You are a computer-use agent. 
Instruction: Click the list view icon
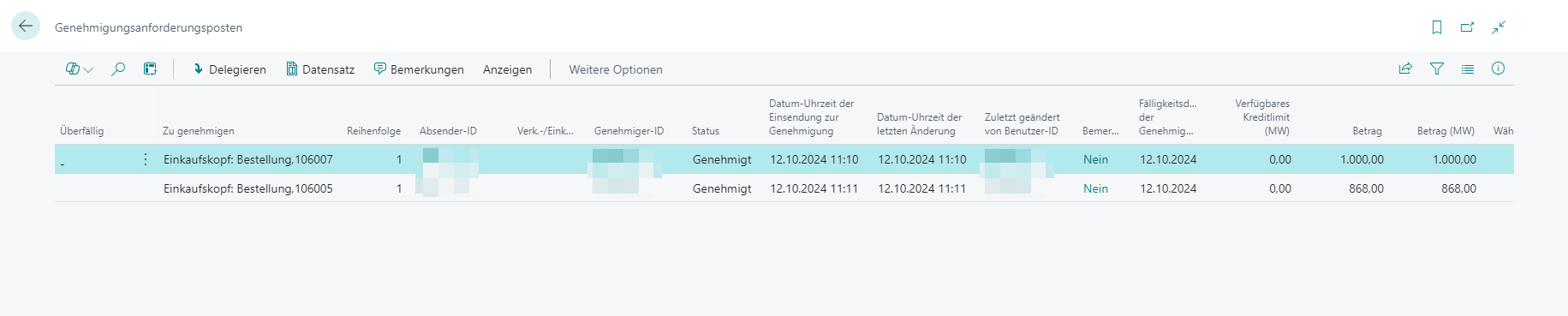tap(1468, 69)
